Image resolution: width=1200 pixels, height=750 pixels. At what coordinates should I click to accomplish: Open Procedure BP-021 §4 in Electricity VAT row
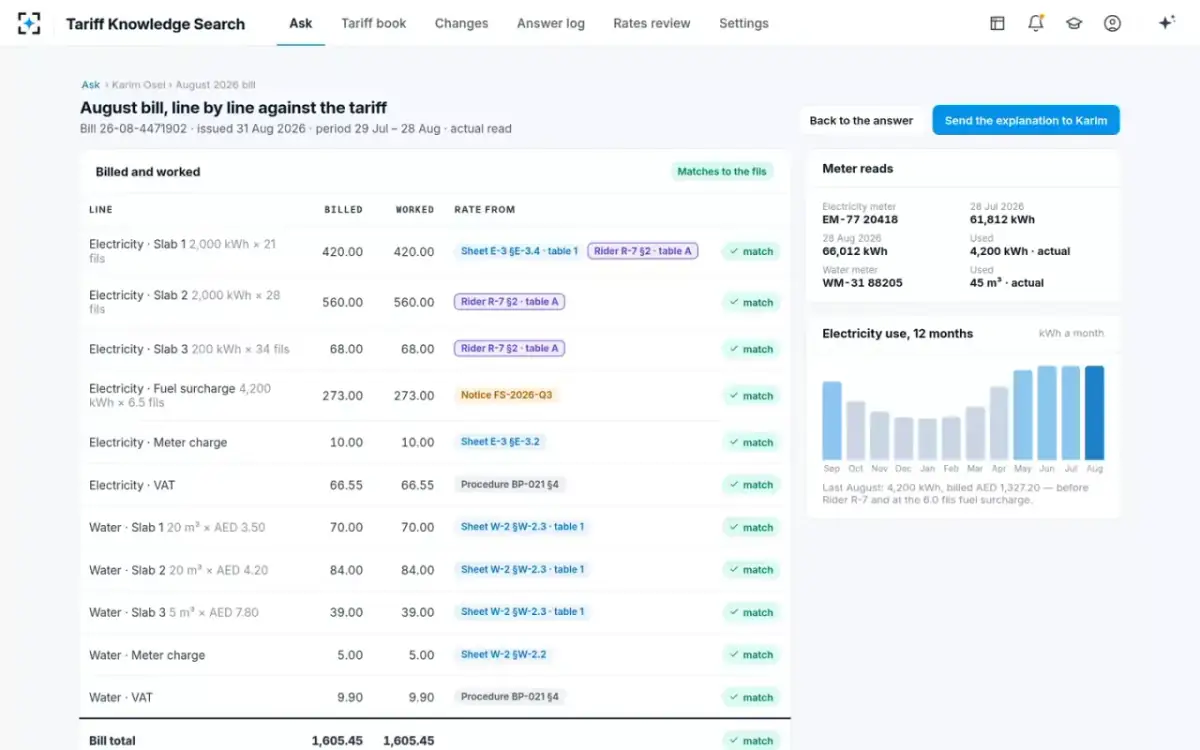click(x=510, y=484)
